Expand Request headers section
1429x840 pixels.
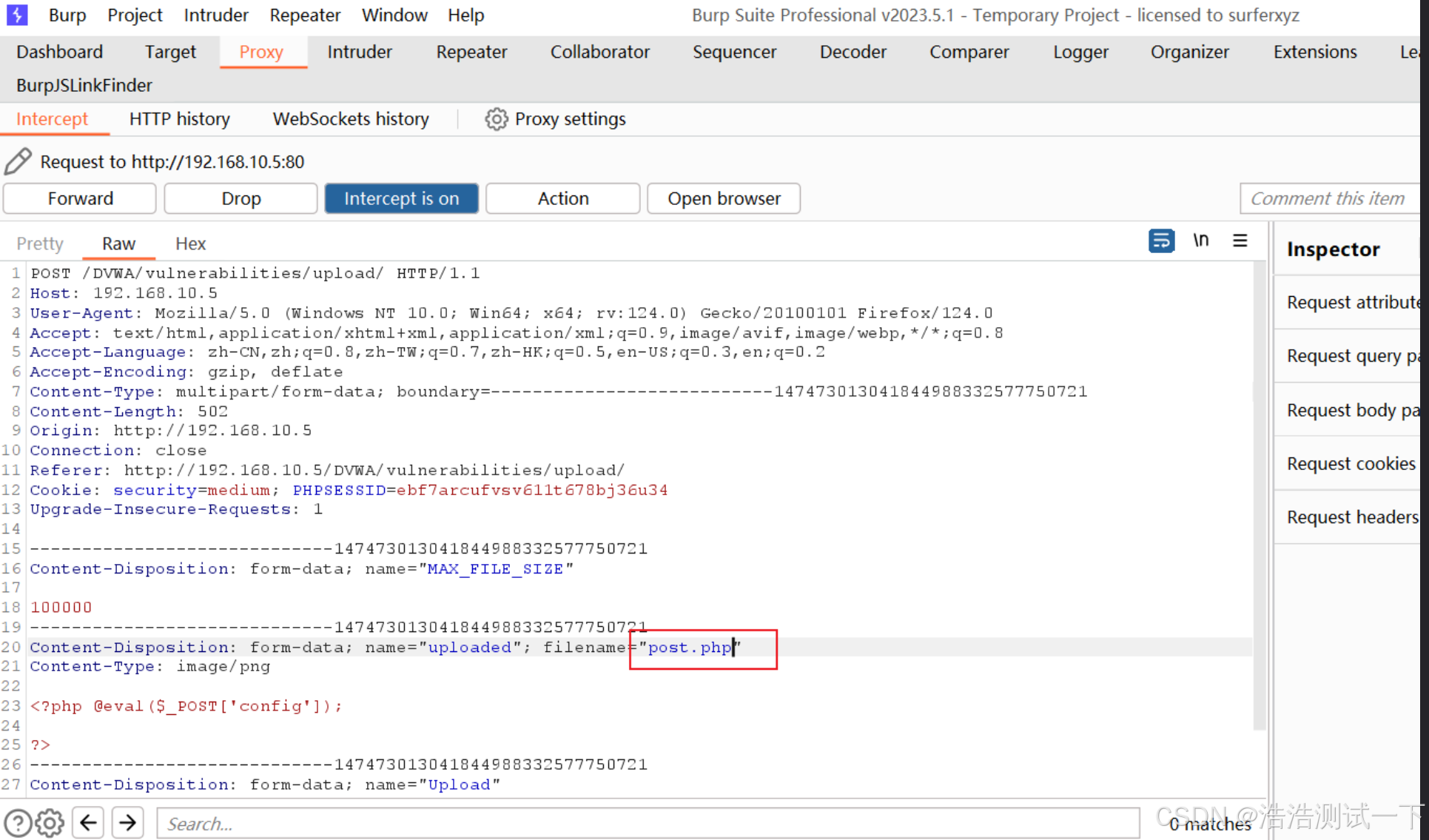(x=1351, y=517)
